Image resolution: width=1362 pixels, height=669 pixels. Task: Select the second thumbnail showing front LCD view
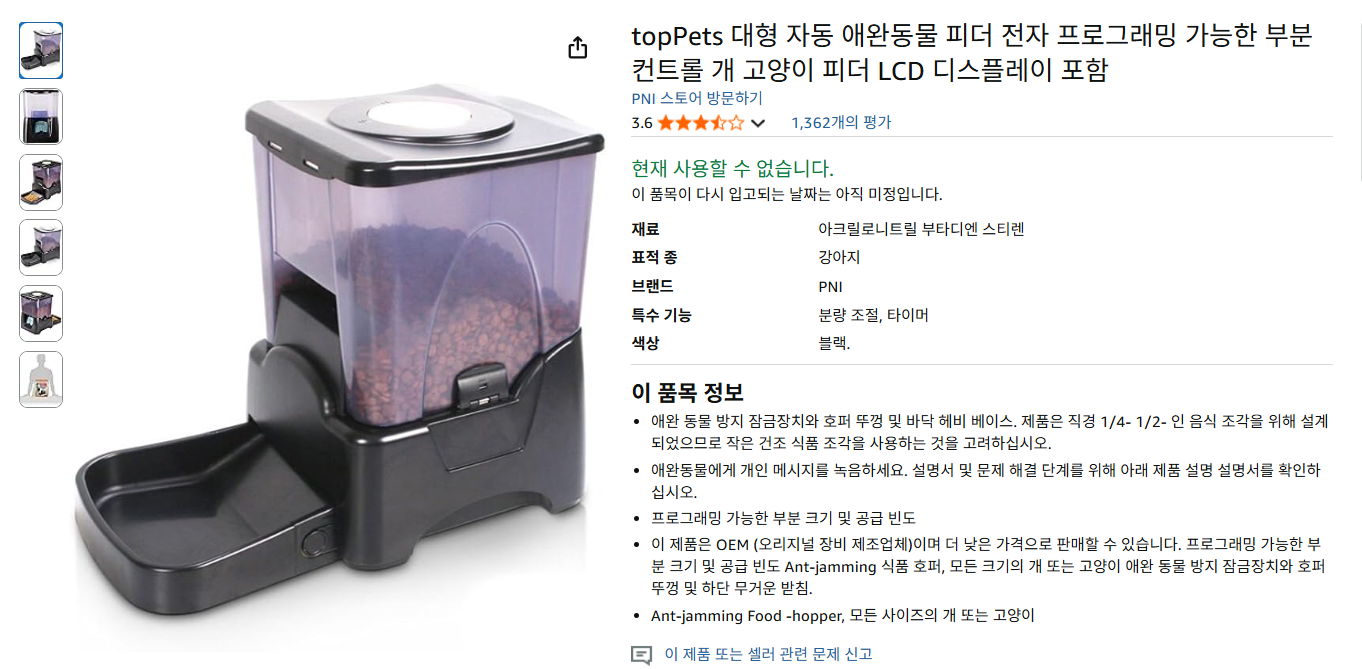(x=41, y=117)
